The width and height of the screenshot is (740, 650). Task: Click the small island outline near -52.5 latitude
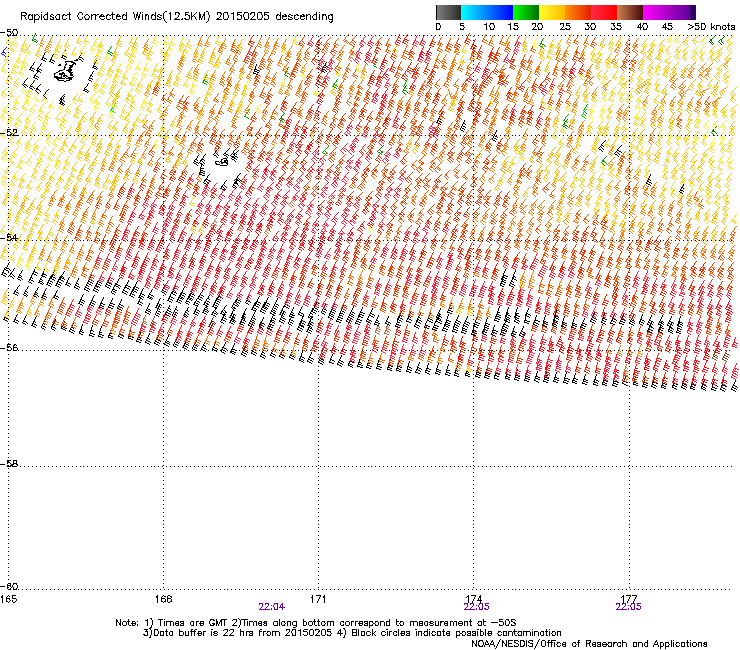pyautogui.click(x=221, y=161)
